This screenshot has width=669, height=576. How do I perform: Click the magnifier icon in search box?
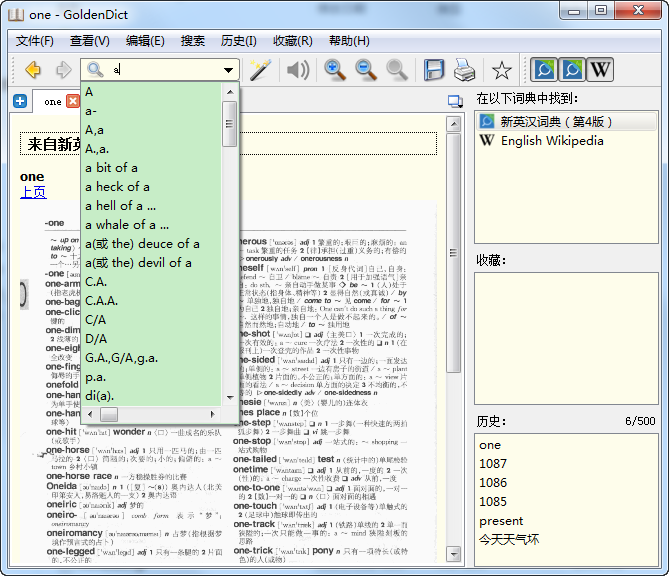click(x=95, y=69)
